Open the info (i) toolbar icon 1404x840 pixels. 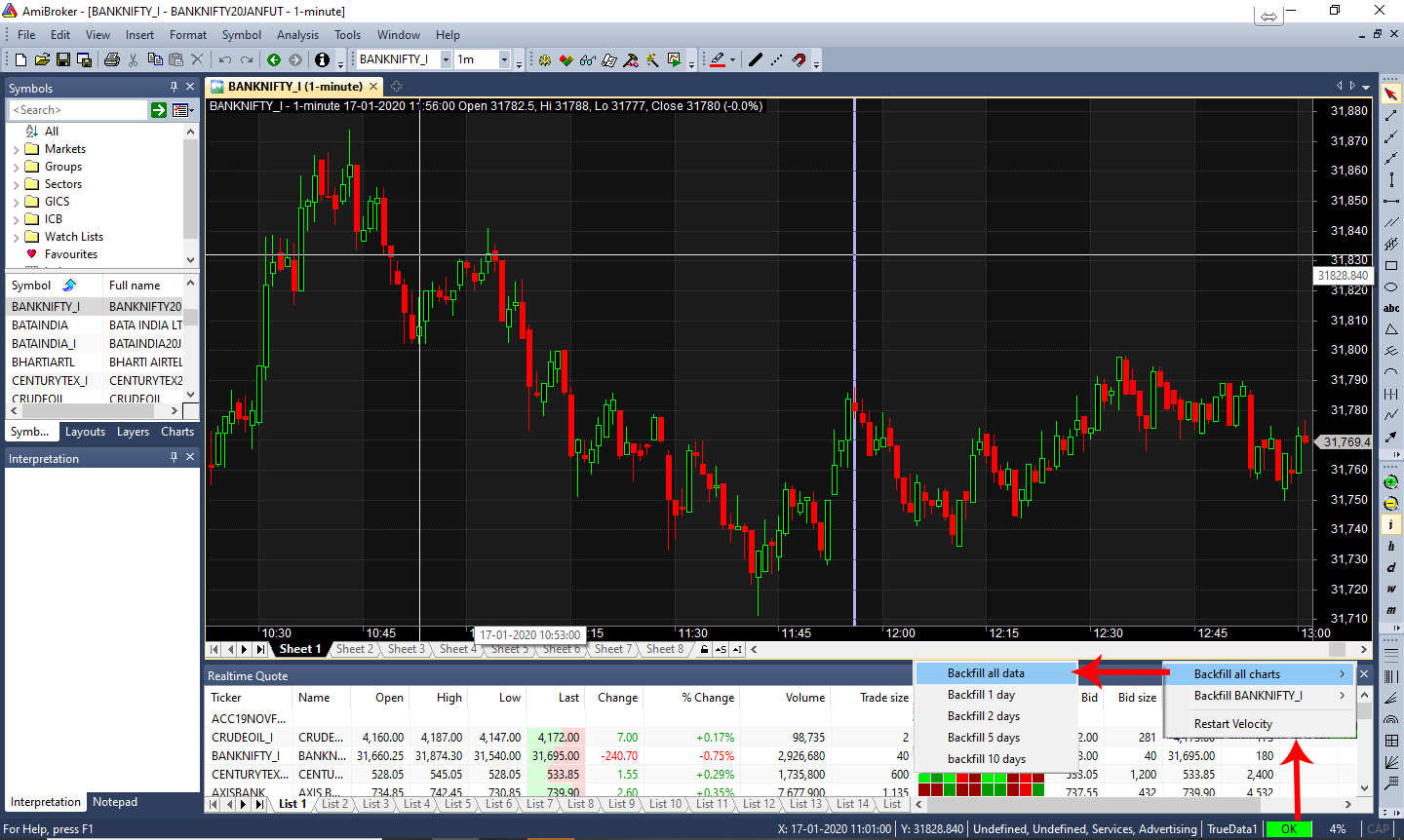tap(322, 59)
